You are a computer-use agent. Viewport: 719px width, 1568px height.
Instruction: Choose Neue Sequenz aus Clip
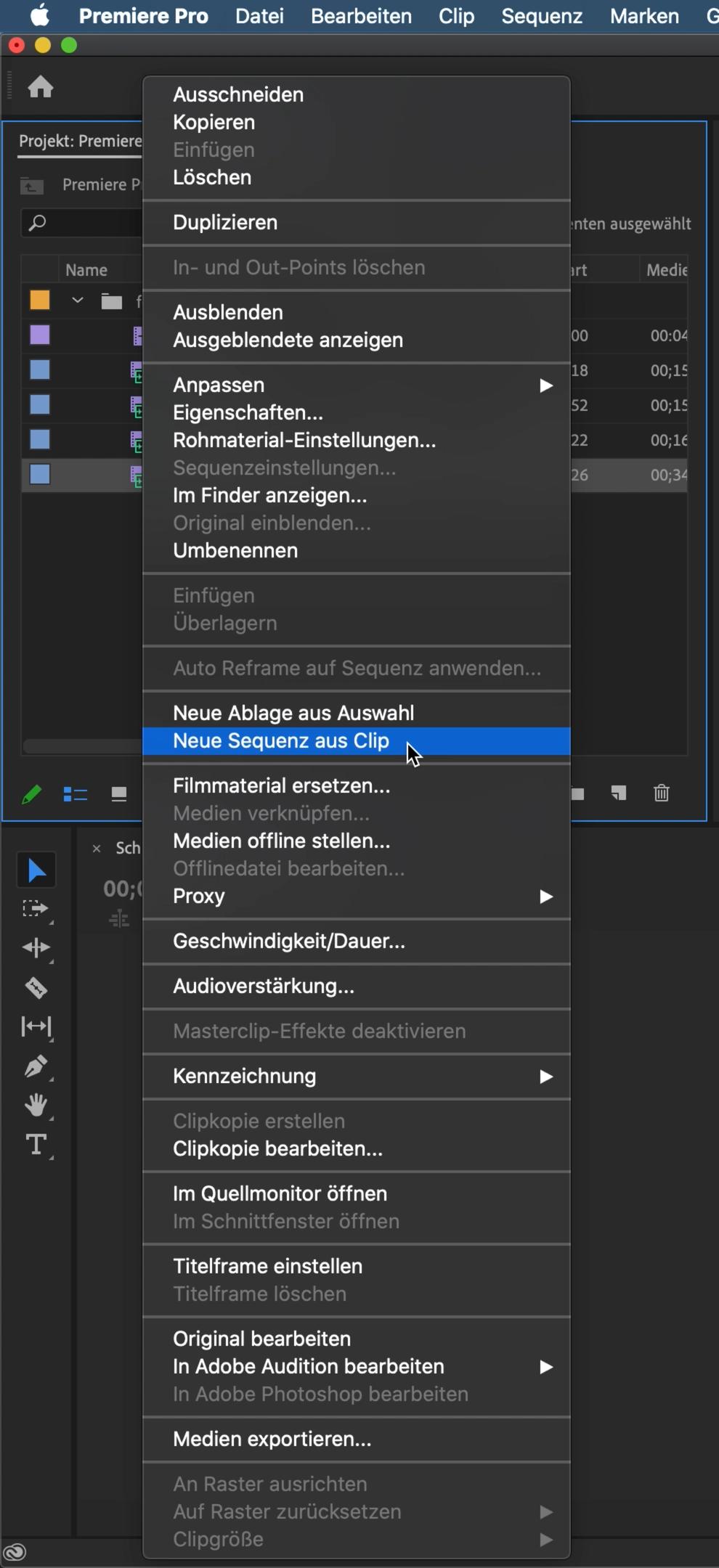[282, 741]
